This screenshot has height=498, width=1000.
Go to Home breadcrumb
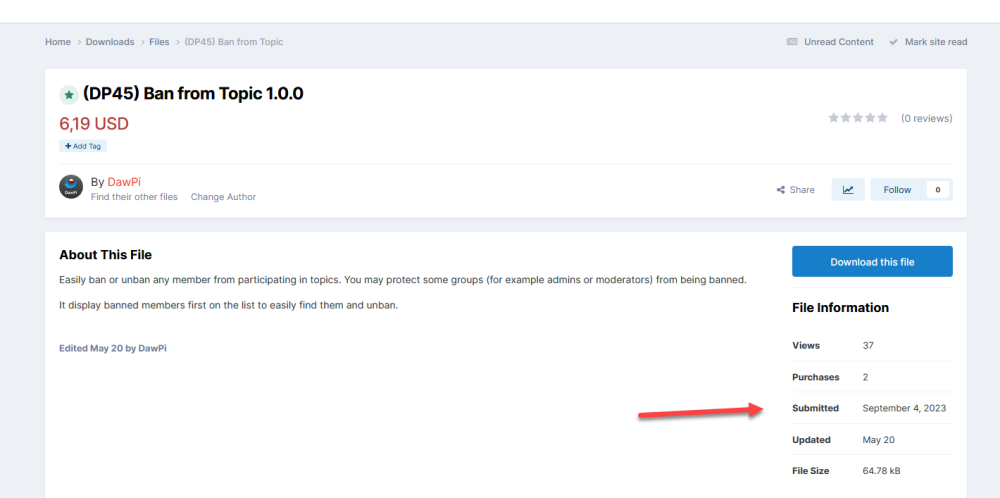[58, 42]
